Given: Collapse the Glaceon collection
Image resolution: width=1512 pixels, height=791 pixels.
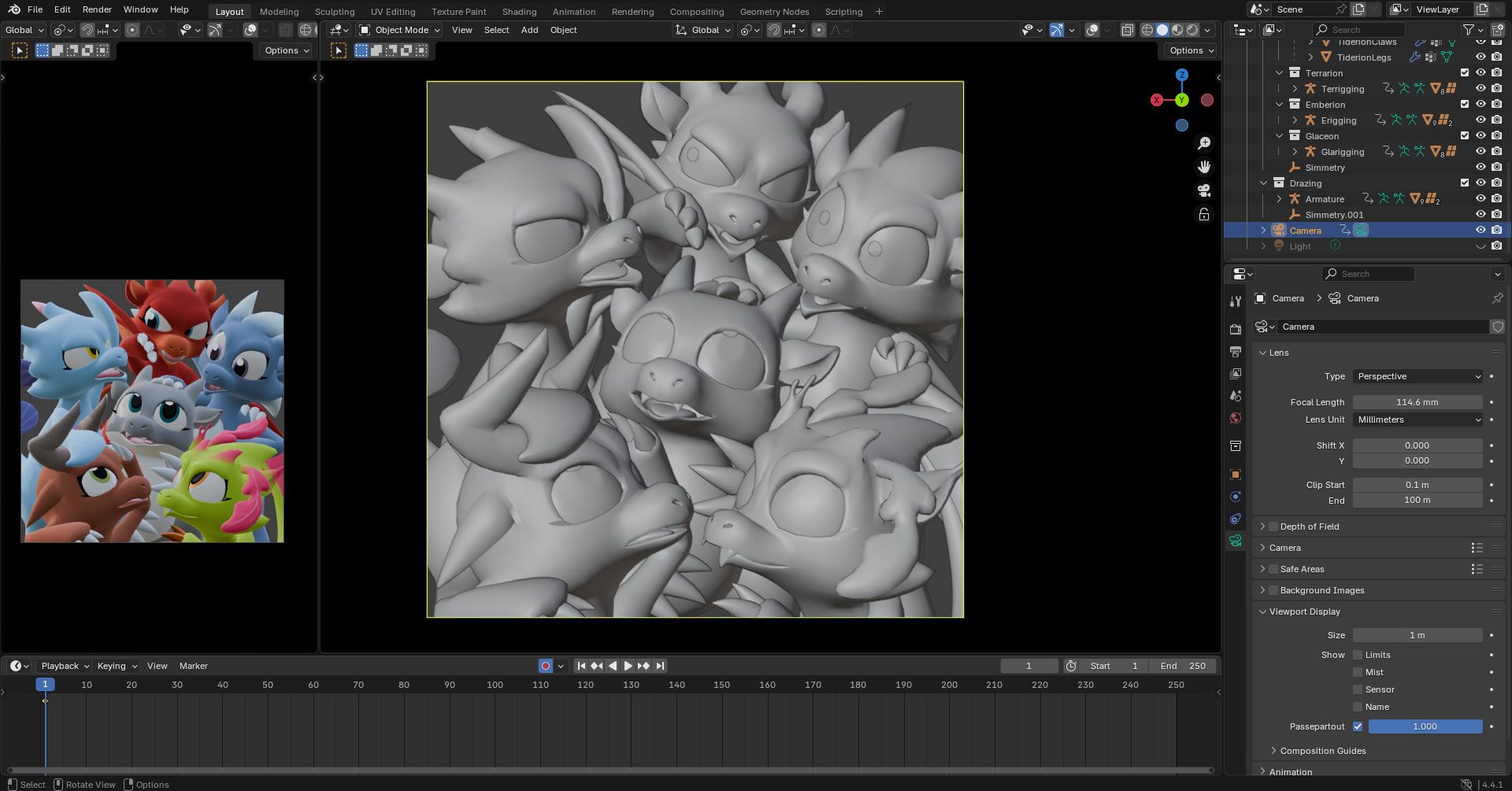Looking at the screenshot, I should [1280, 135].
